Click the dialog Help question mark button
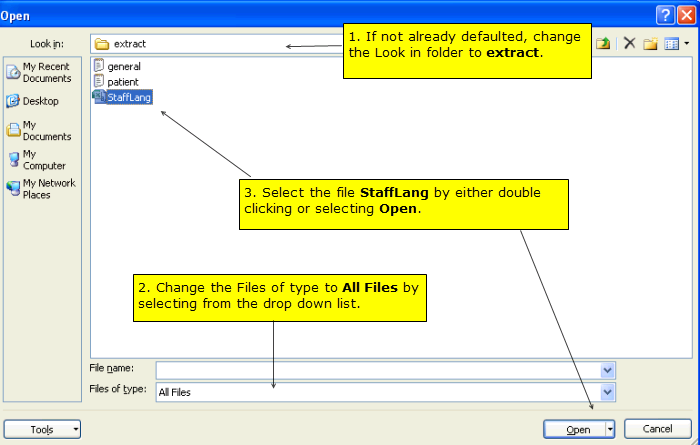 point(664,14)
